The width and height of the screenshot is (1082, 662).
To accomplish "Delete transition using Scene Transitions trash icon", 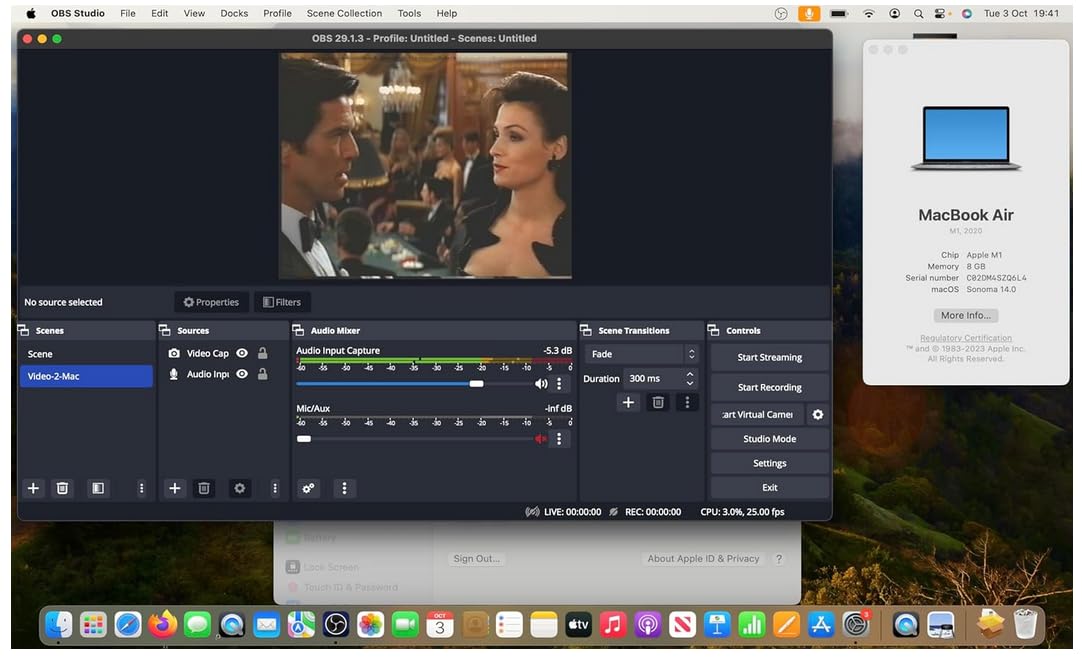I will coord(658,402).
